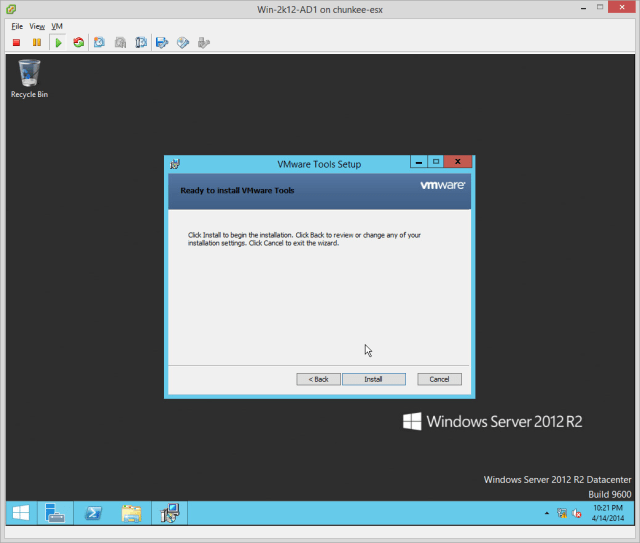Click the VMware Tools installer taskbar icon
The height and width of the screenshot is (543, 640).
[170, 513]
